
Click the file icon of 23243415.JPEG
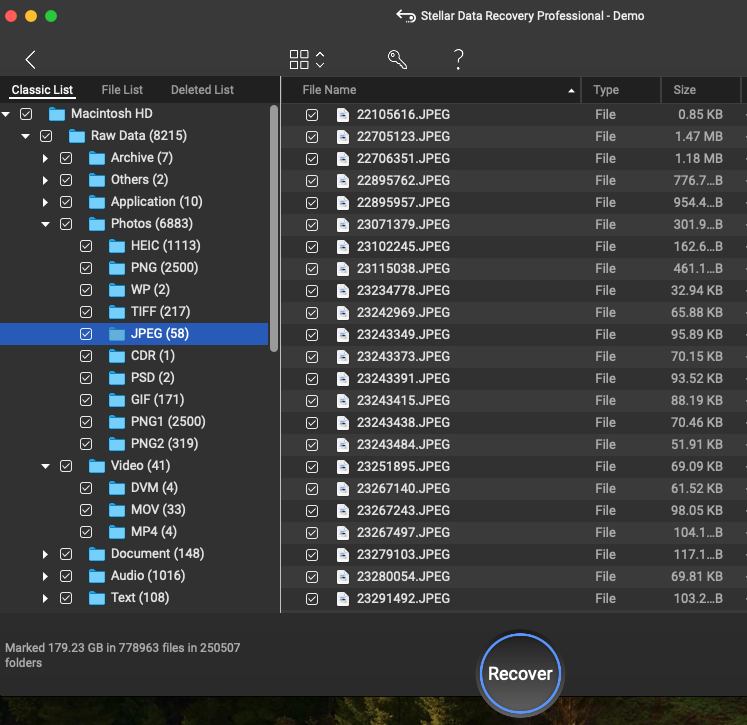click(x=343, y=401)
